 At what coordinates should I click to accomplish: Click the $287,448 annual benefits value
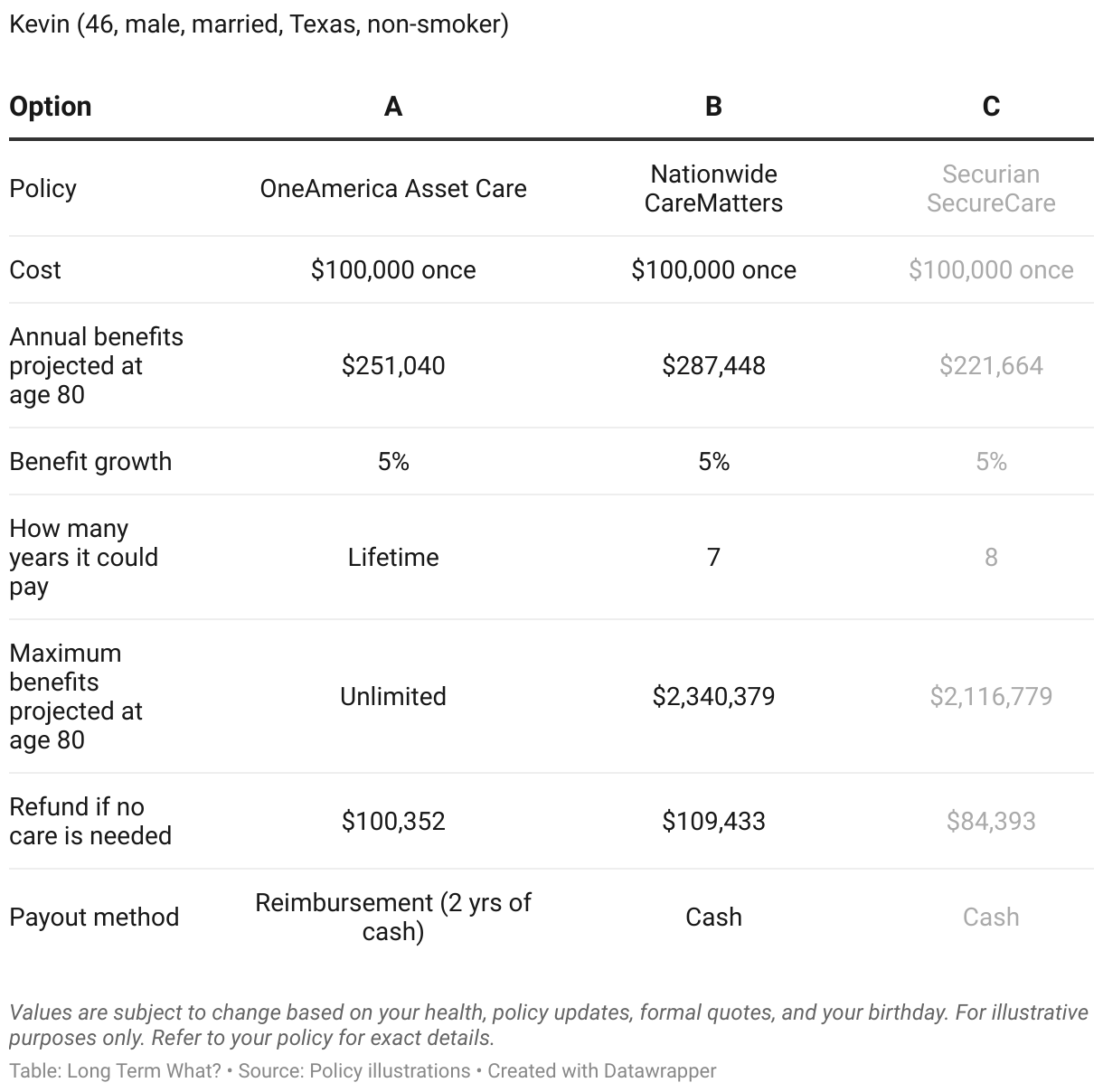point(713,365)
